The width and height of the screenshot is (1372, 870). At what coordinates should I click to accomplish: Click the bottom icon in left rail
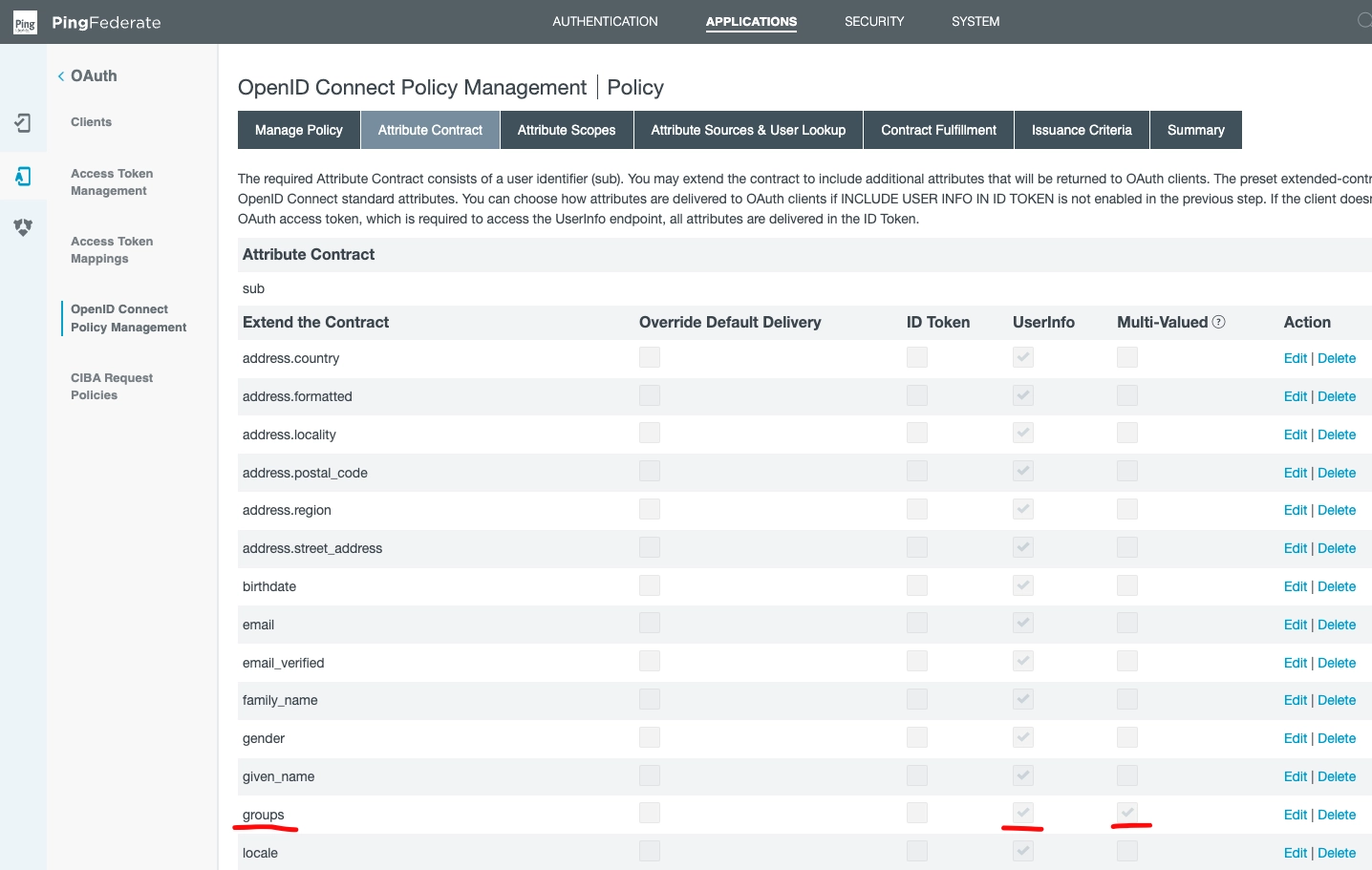coord(23,227)
